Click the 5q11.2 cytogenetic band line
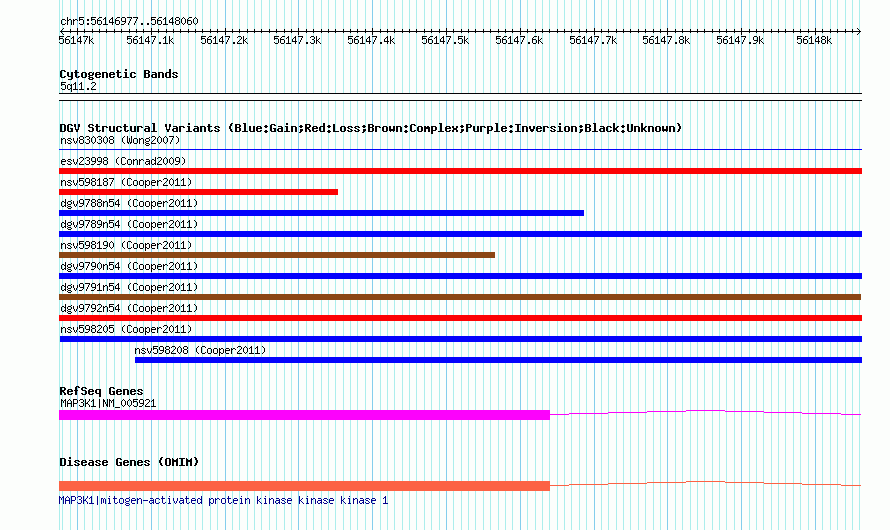This screenshot has width=890, height=530. click(x=460, y=97)
